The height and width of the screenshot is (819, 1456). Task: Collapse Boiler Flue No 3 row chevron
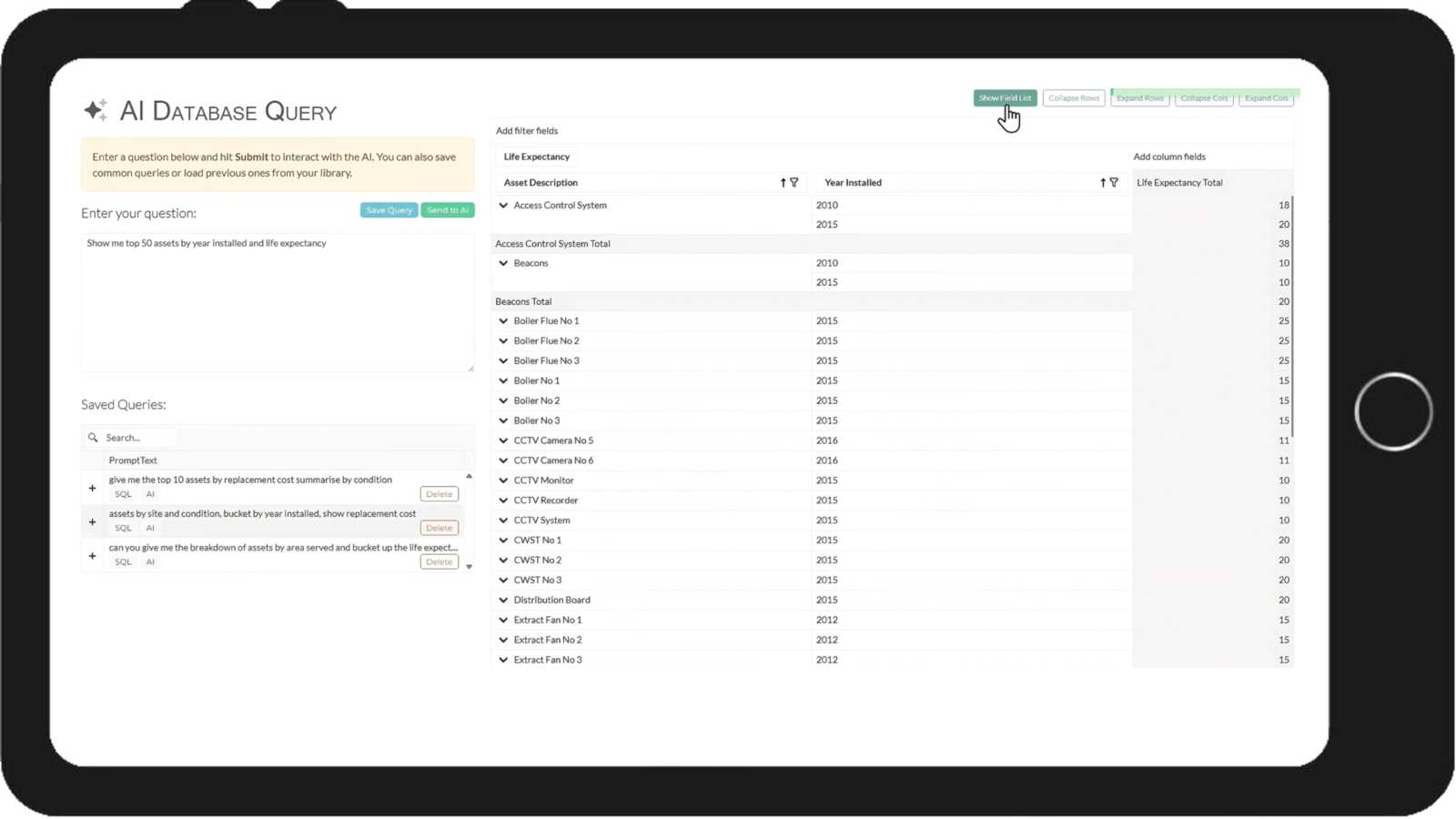(x=503, y=361)
